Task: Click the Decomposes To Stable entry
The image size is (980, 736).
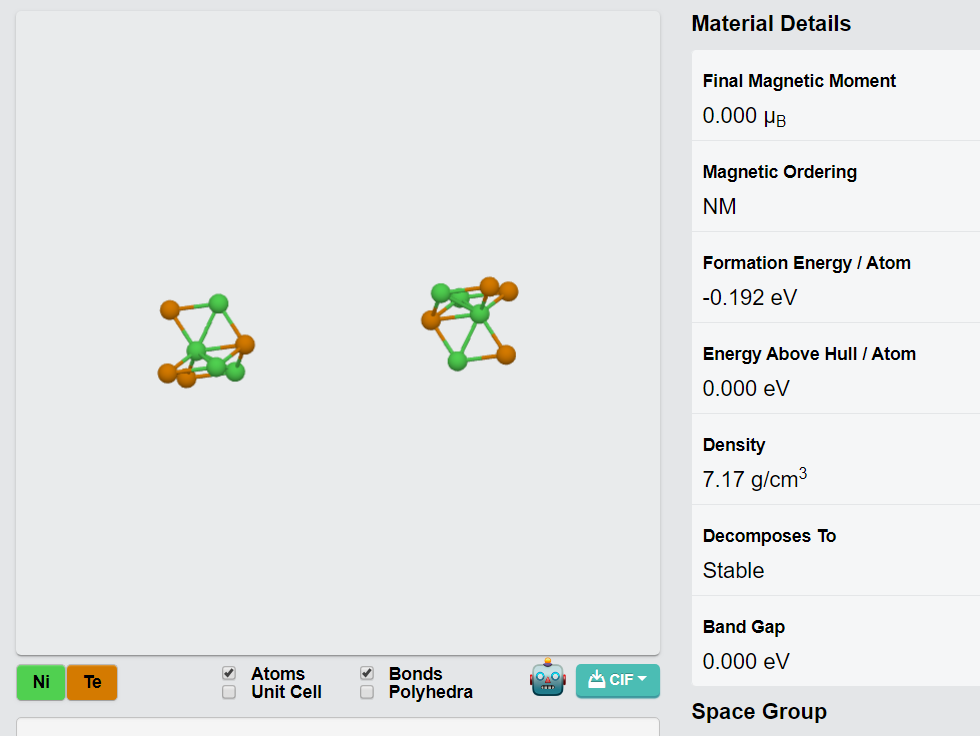Action: [x=836, y=550]
